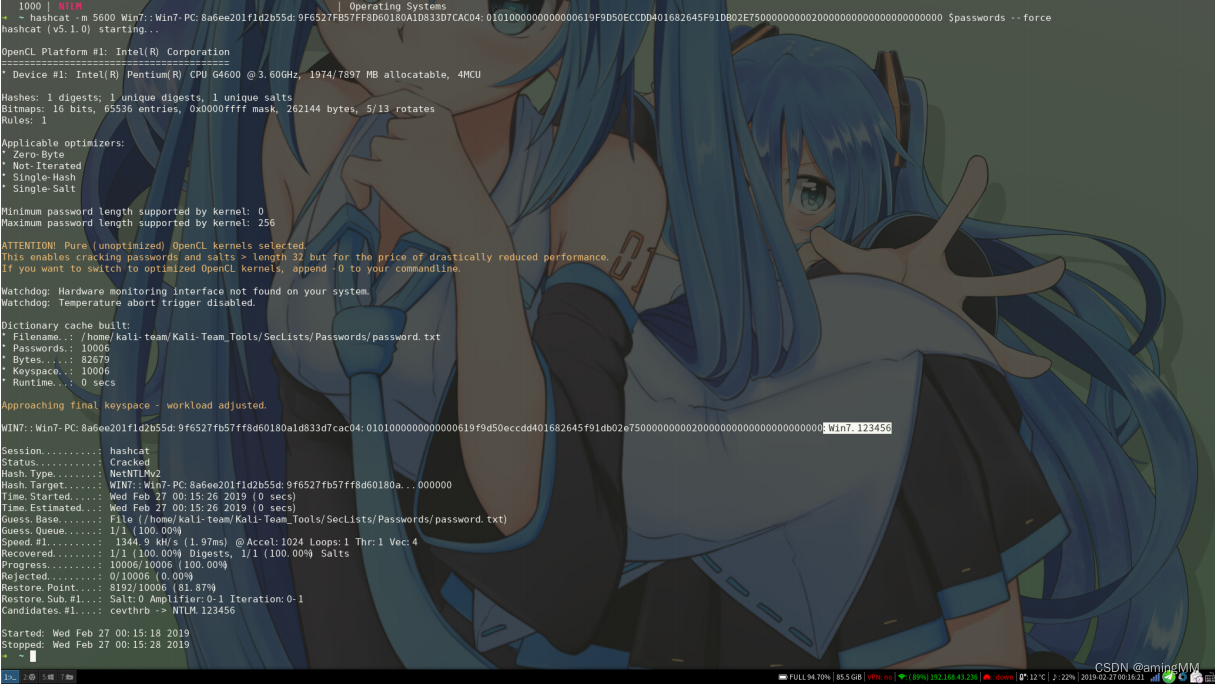Screen dimensions: 1215x685
Task: Click the 85.5 GiB disk space entry
Action: coord(849,677)
